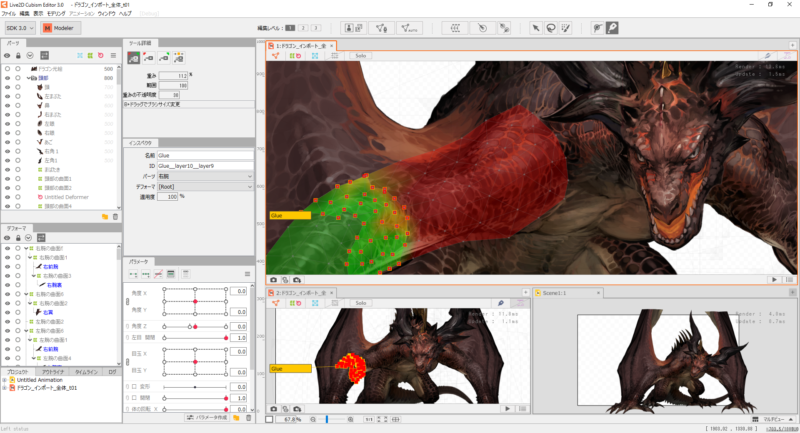This screenshot has height=433, width=800.
Task: Click the zoom out magnifier in the status bar
Action: coord(313,419)
